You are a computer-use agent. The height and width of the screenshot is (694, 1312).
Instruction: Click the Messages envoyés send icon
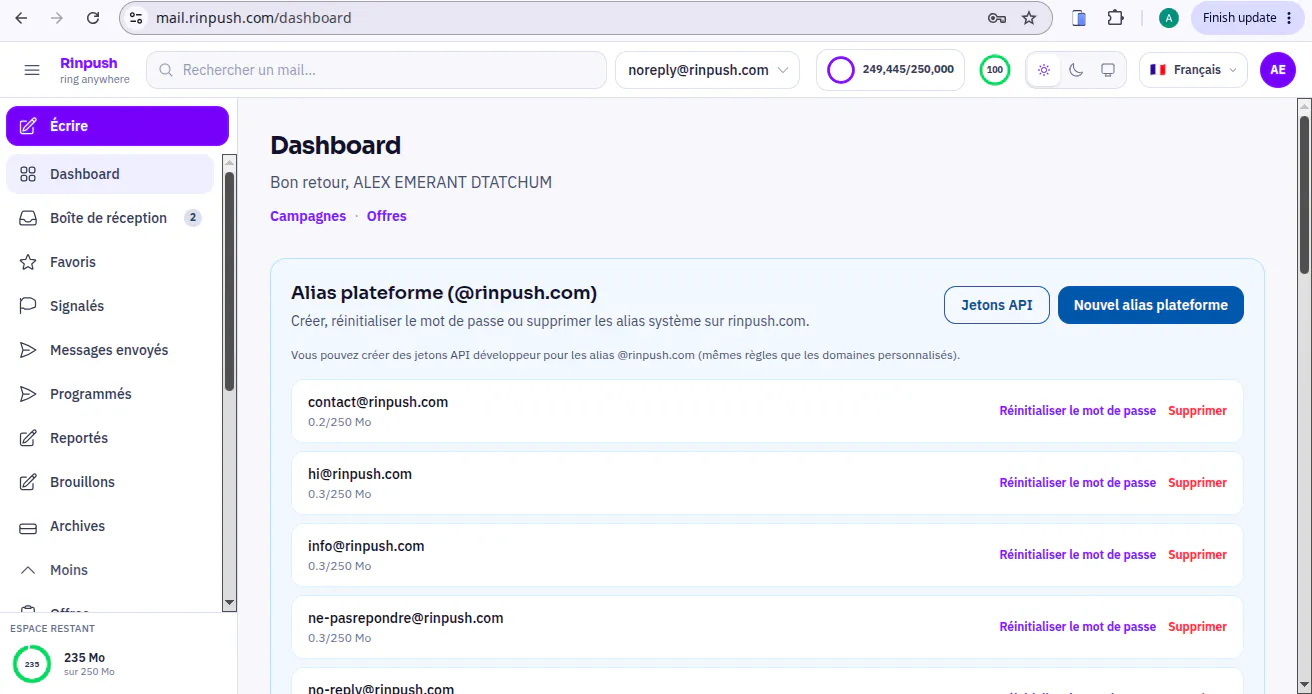pyautogui.click(x=29, y=350)
